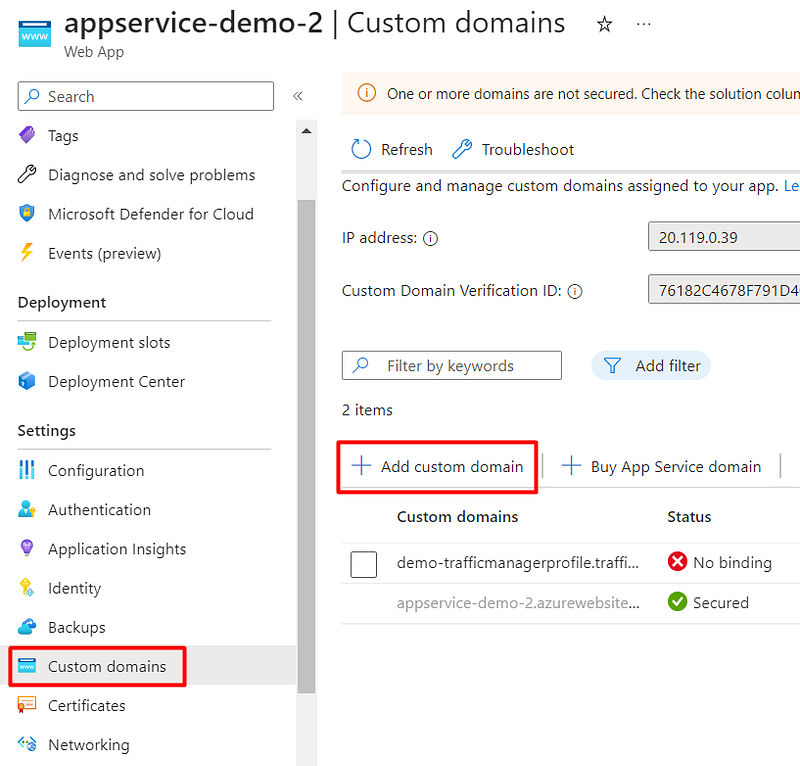Screen dimensions: 800x766
Task: Open Configuration settings
Action: (x=96, y=471)
